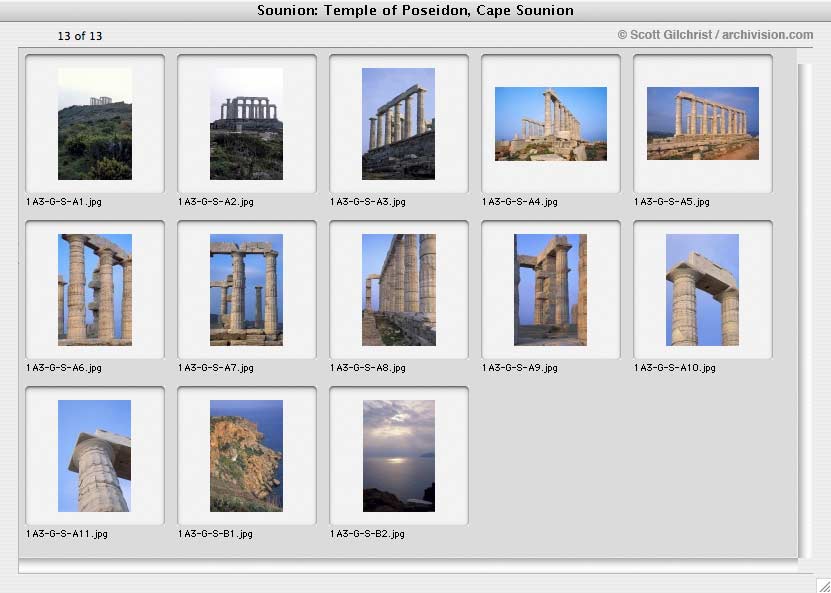831x593 pixels.
Task: View the 1A3-G-S-B2.jpg sunset sea thumbnail
Action: click(399, 456)
